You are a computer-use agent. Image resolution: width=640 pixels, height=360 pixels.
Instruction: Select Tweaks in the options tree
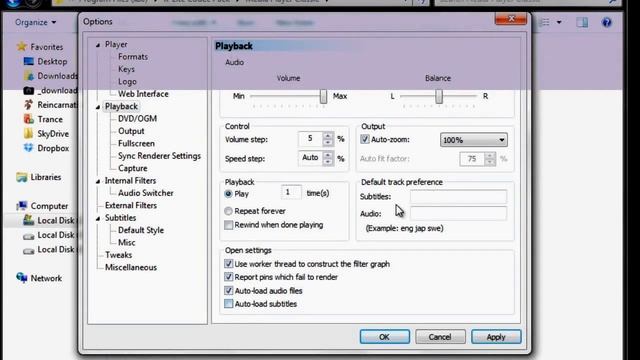point(118,255)
